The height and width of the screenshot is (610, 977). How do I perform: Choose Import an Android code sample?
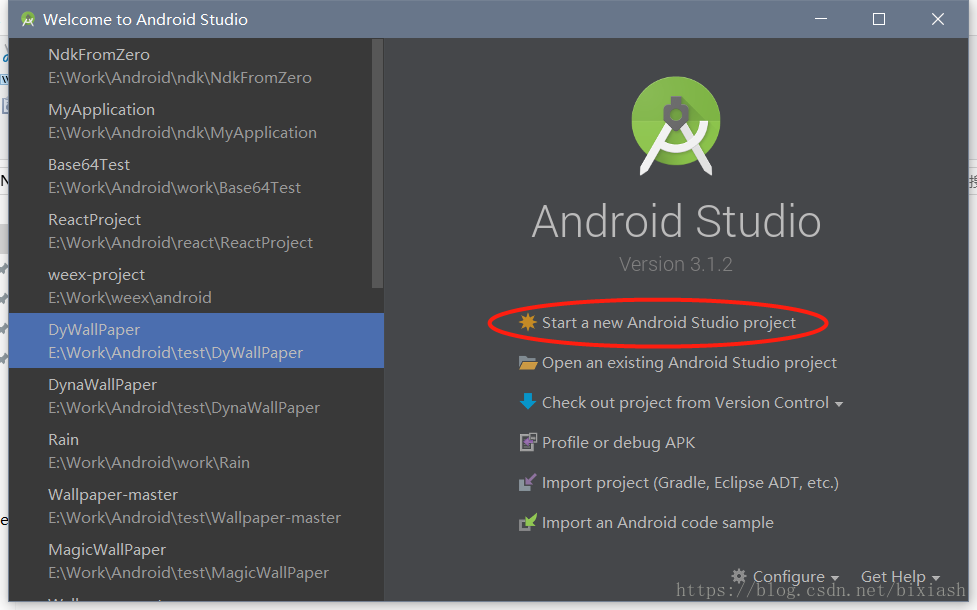click(657, 523)
